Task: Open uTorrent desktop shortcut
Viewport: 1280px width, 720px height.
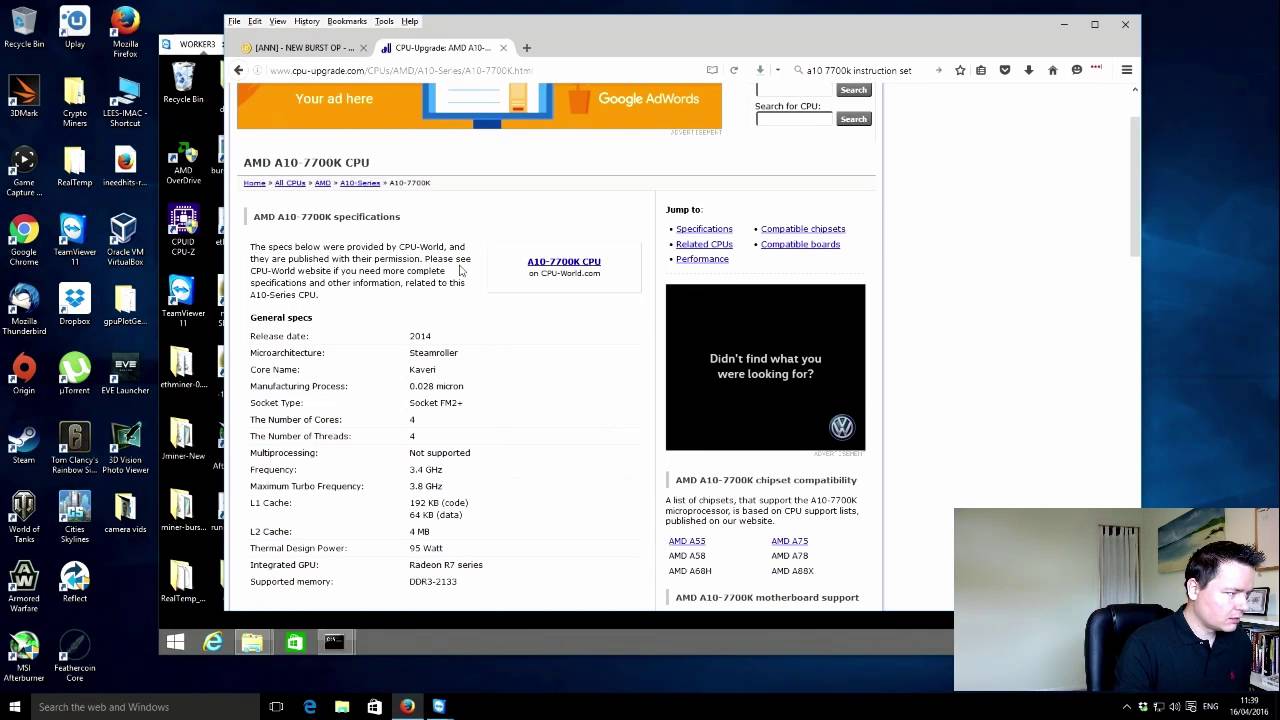Action: pyautogui.click(x=74, y=374)
